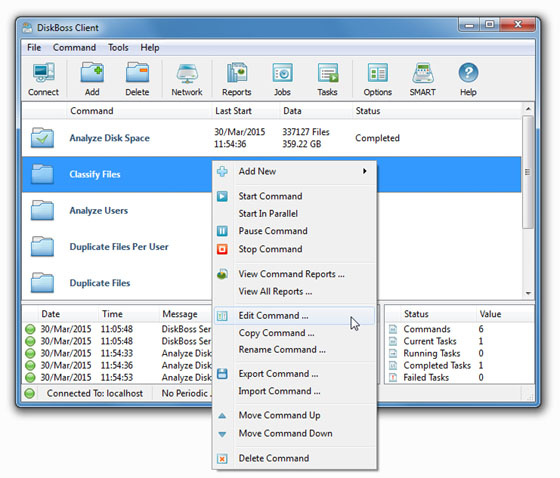Click the Classify Files folder icon
560x478 pixels.
42,174
